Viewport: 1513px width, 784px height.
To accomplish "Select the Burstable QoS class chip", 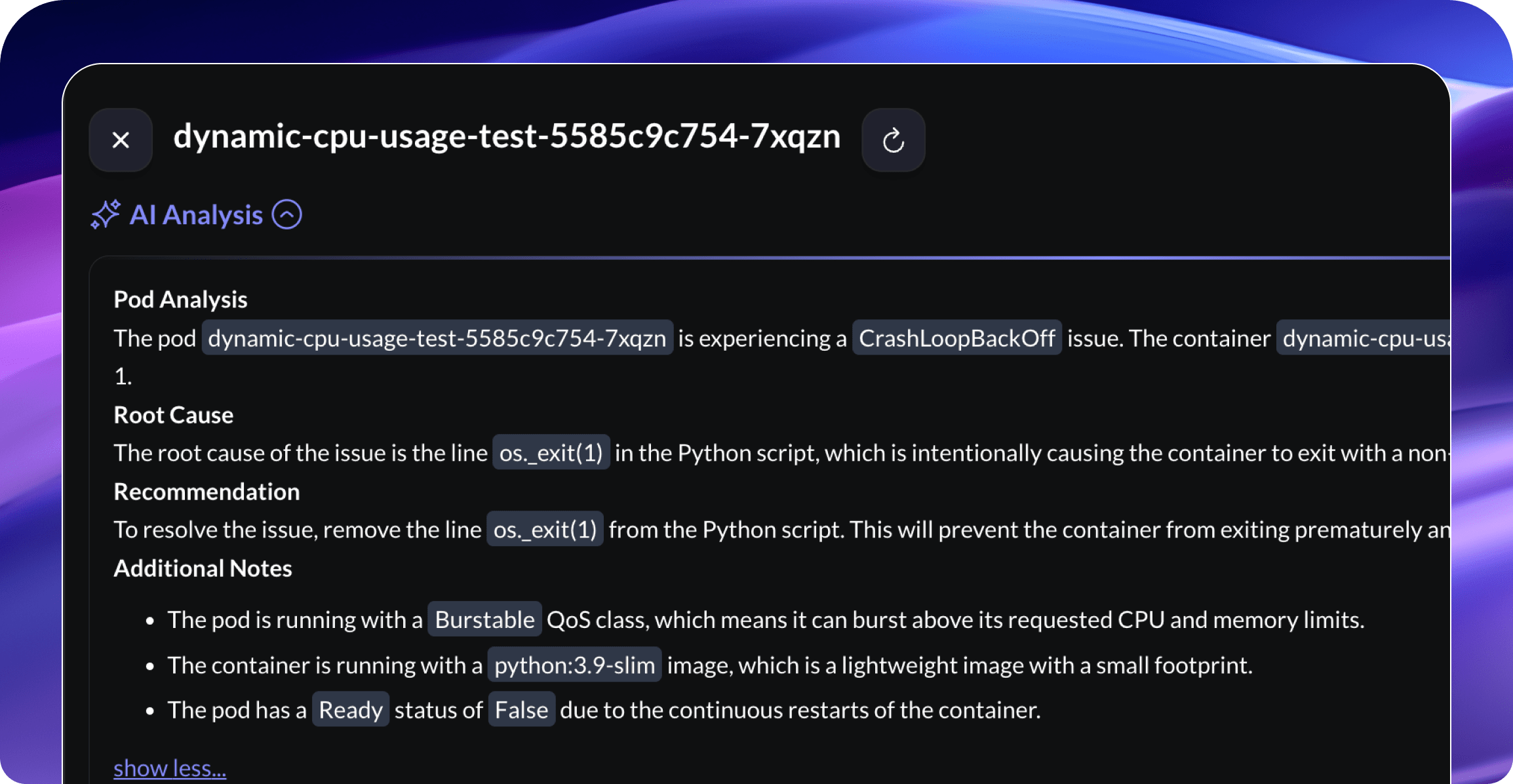I will pos(484,619).
